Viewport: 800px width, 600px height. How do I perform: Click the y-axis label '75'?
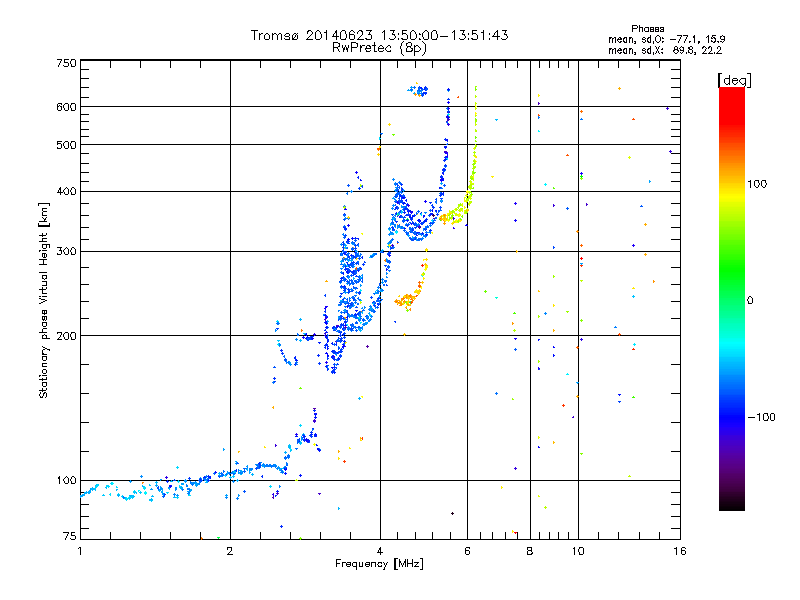pos(70,536)
